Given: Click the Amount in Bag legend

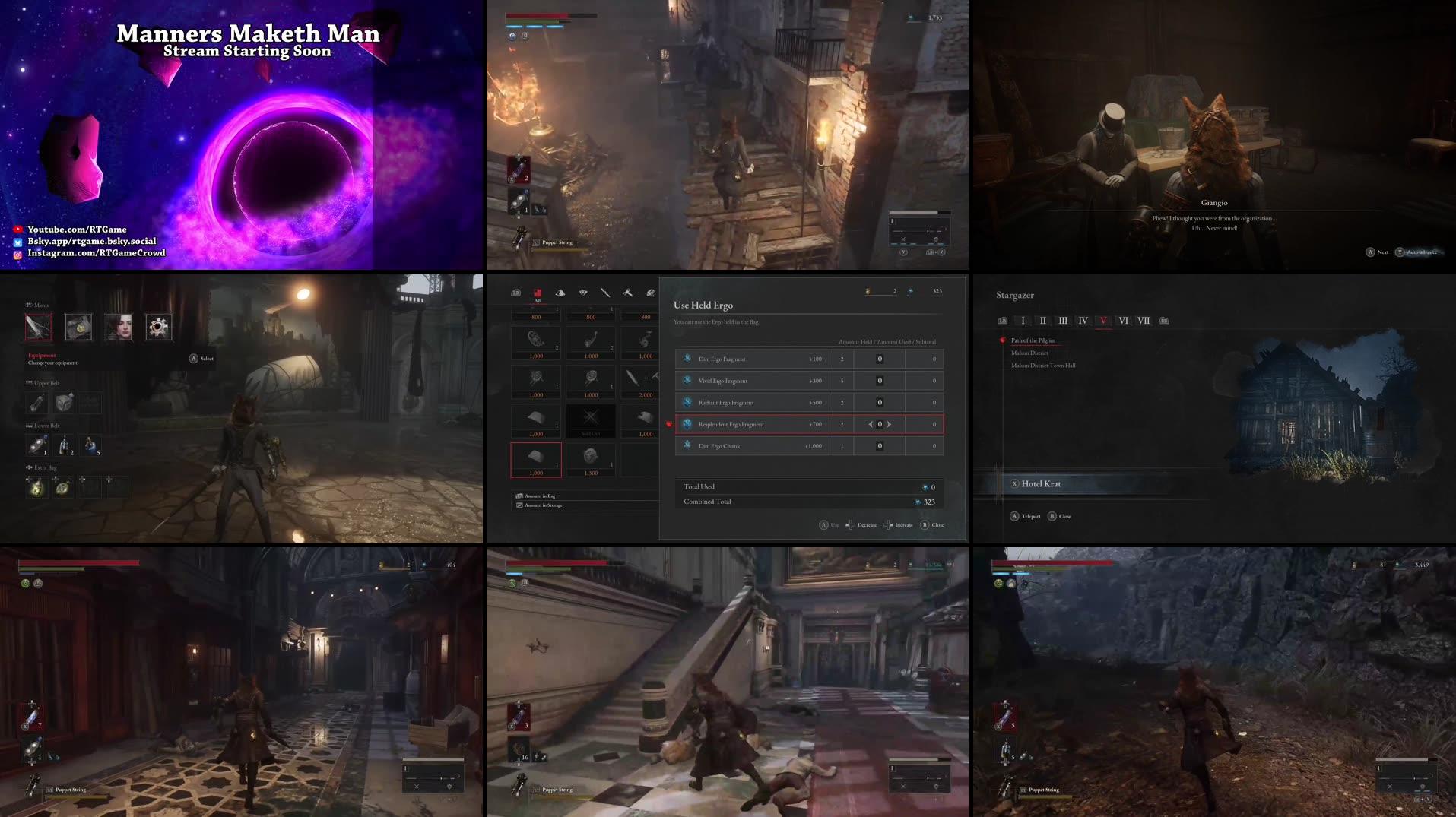Looking at the screenshot, I should tap(536, 496).
